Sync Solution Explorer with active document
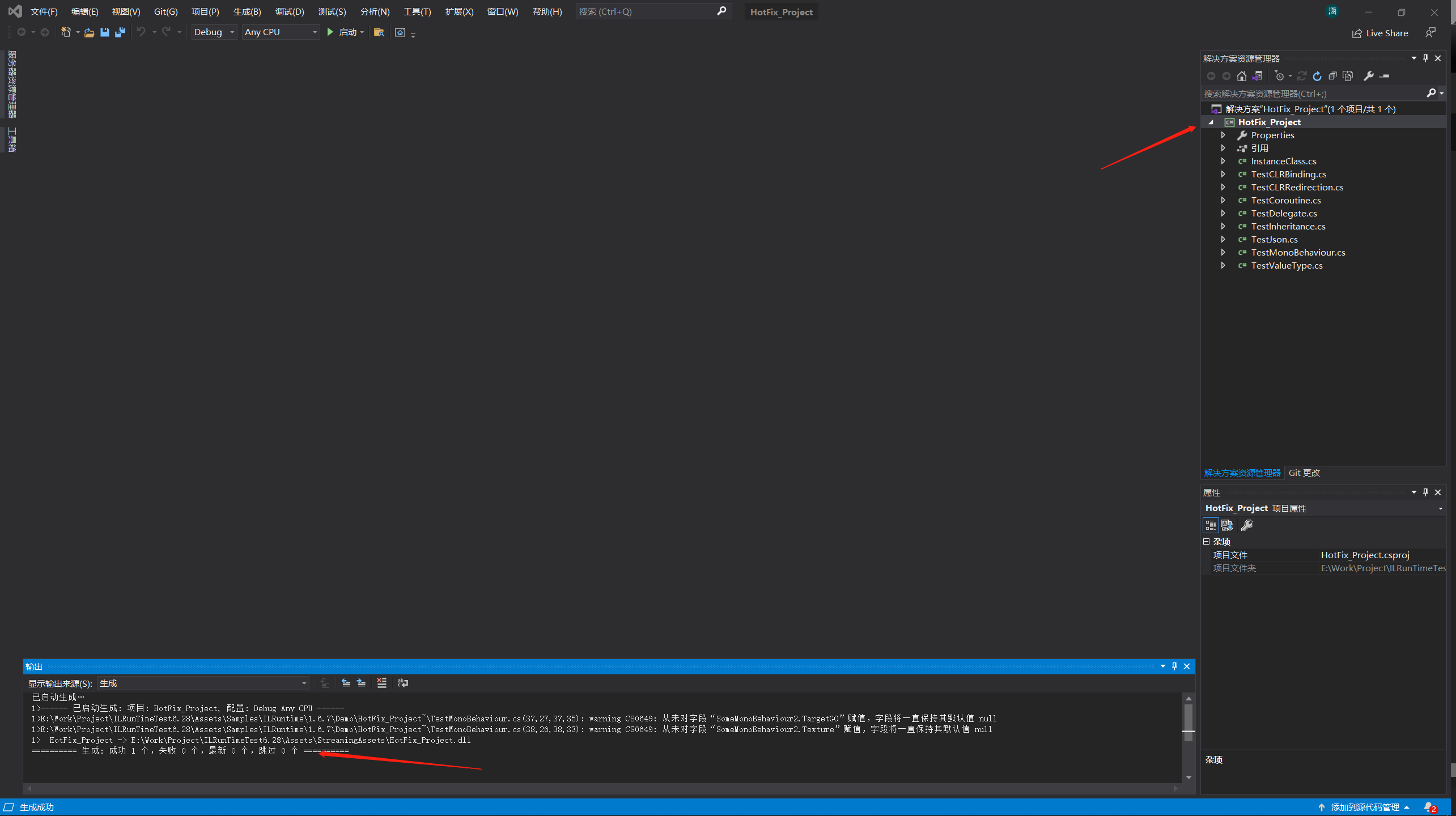Image resolution: width=1456 pixels, height=816 pixels. coord(1257,75)
